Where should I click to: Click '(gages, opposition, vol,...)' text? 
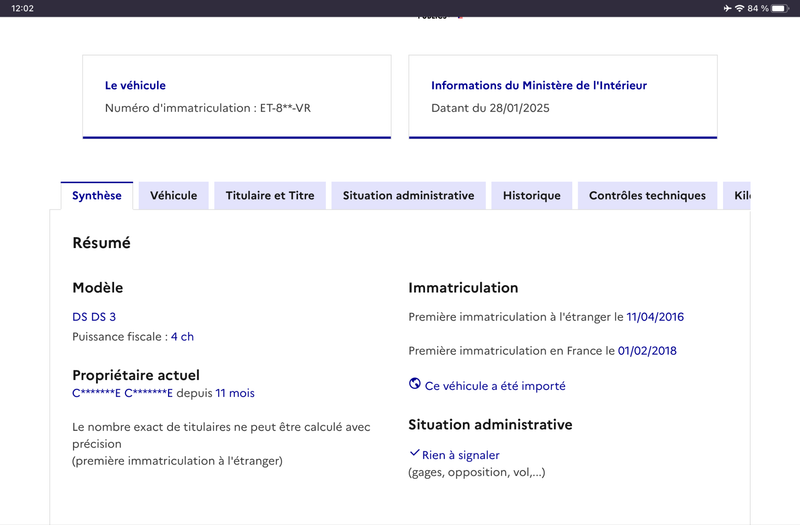click(x=477, y=472)
